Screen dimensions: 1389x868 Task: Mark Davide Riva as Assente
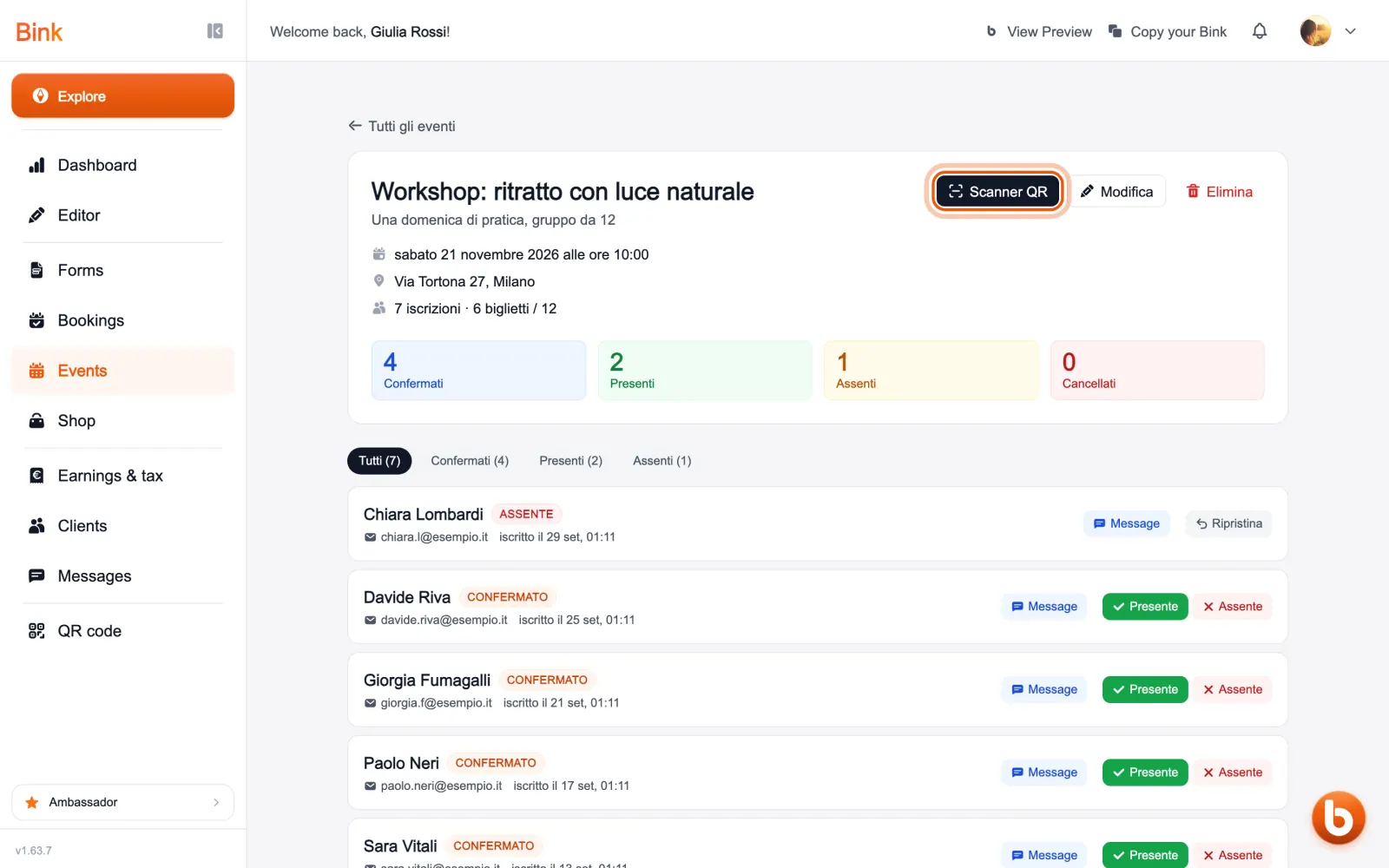point(1233,607)
